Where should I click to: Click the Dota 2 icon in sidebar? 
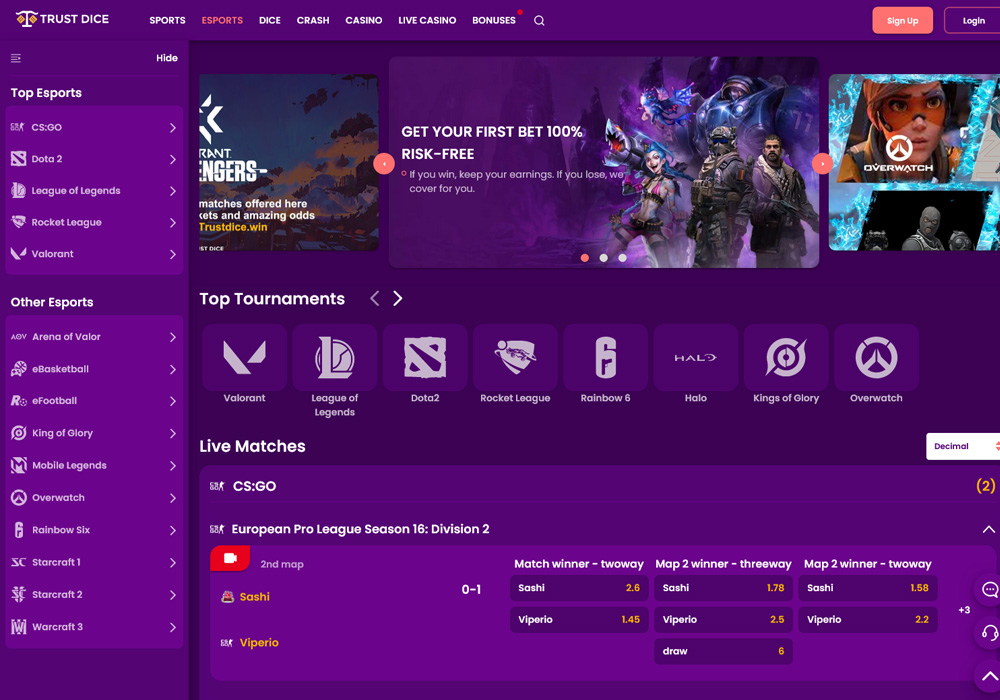(x=18, y=159)
